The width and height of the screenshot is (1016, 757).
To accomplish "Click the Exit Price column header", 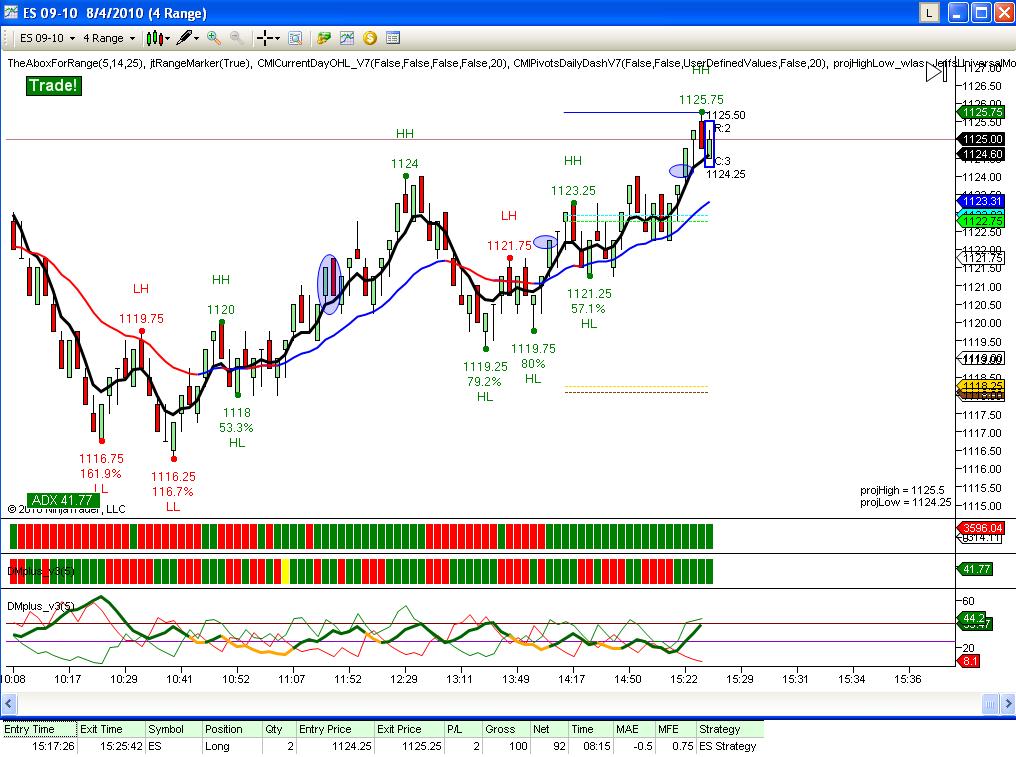I will point(410,729).
